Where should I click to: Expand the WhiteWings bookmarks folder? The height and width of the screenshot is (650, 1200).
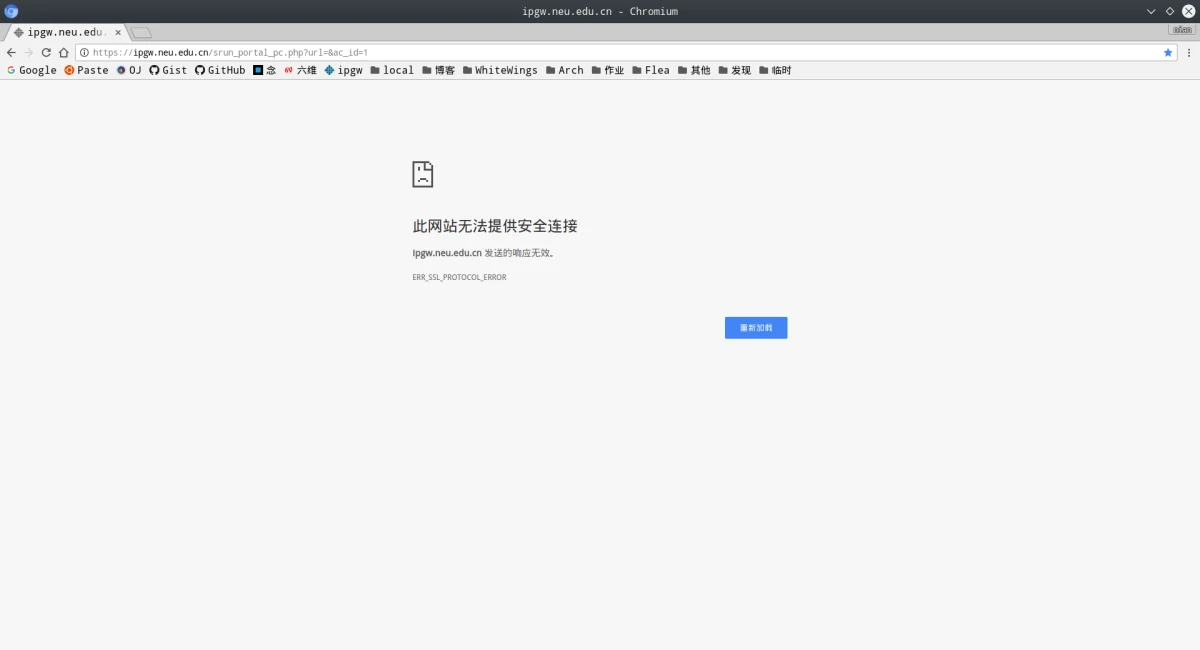pos(499,70)
